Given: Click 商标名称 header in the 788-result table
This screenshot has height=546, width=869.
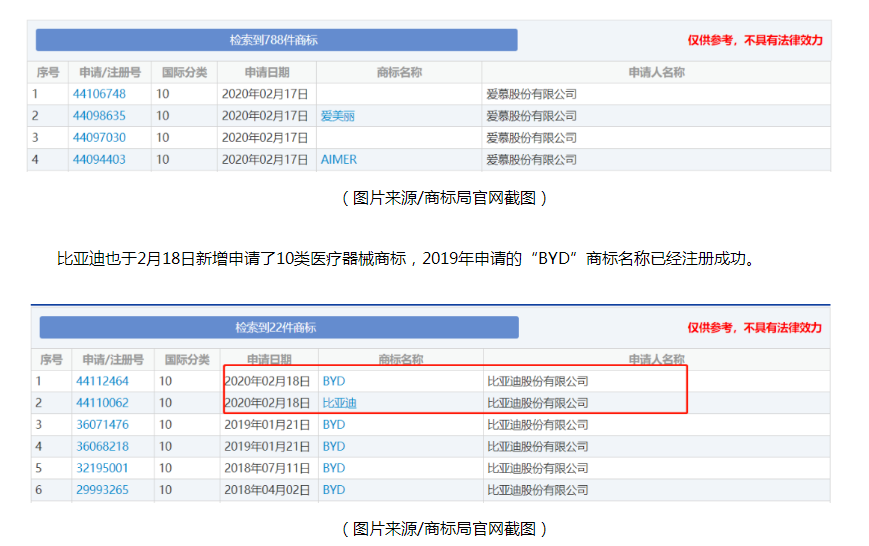Looking at the screenshot, I should 399,72.
